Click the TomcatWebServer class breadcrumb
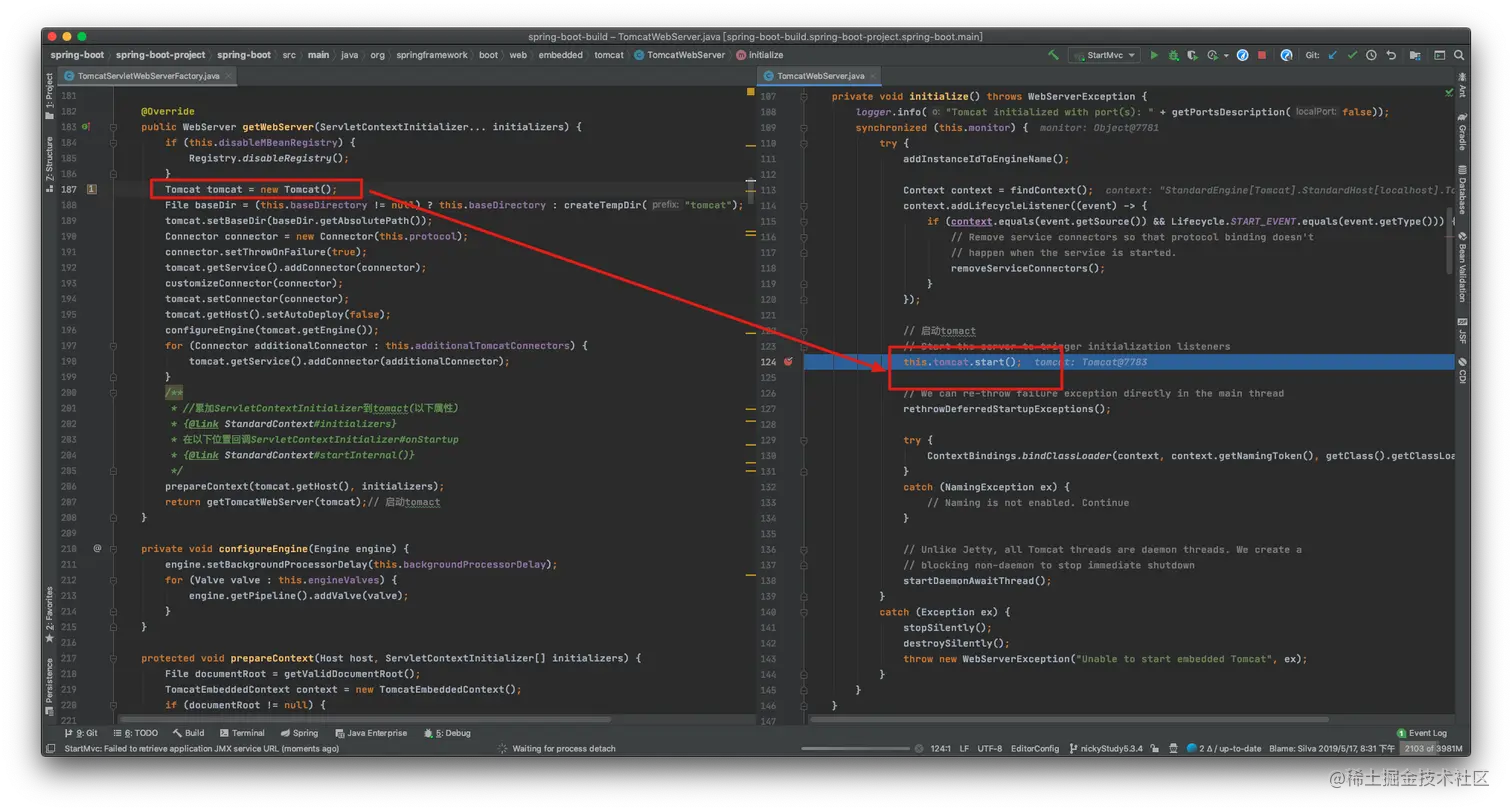This screenshot has width=1512, height=811. pyautogui.click(x=679, y=55)
